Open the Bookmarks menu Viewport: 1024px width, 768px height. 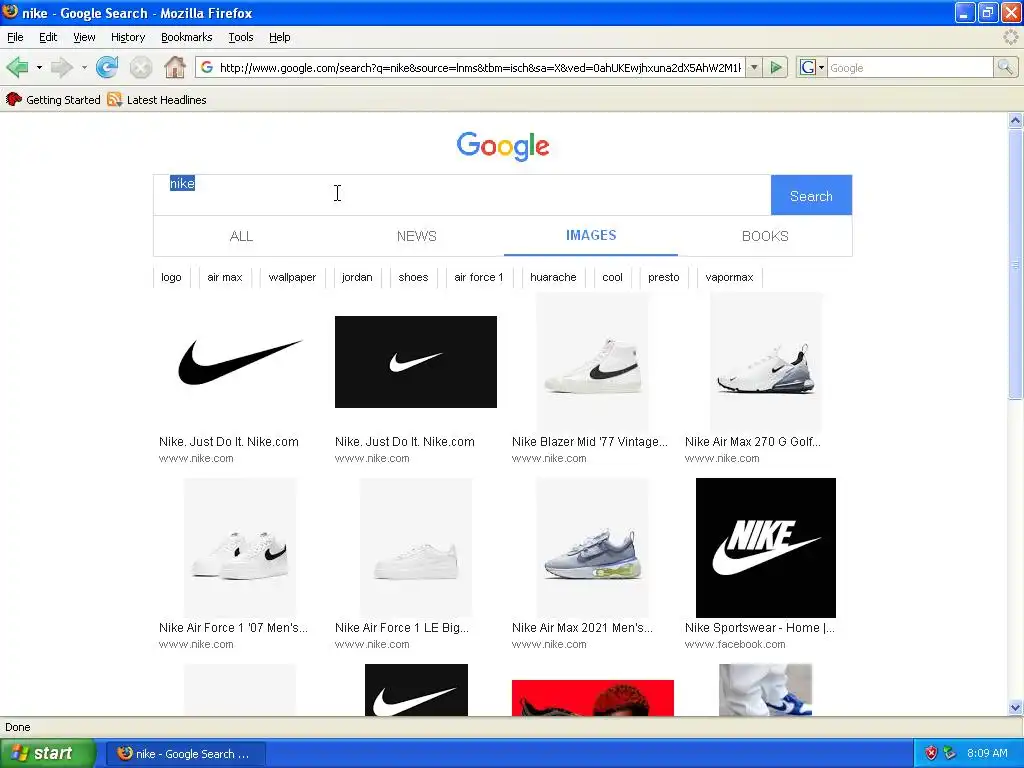pos(187,37)
